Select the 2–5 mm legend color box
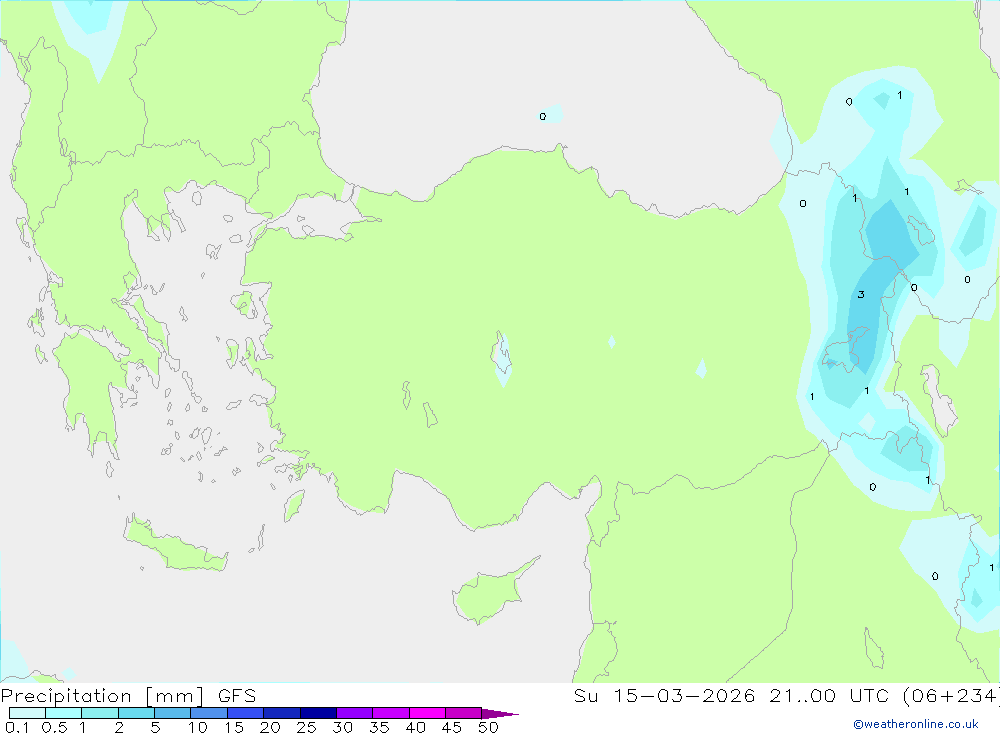 [x=136, y=713]
